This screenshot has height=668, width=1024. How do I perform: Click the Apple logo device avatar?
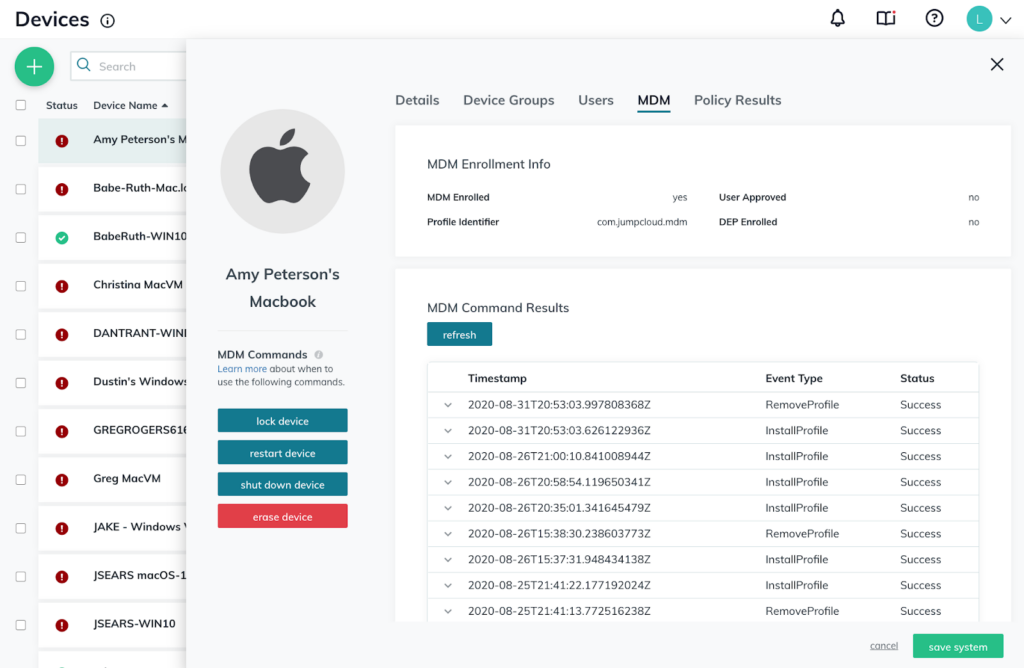282,171
